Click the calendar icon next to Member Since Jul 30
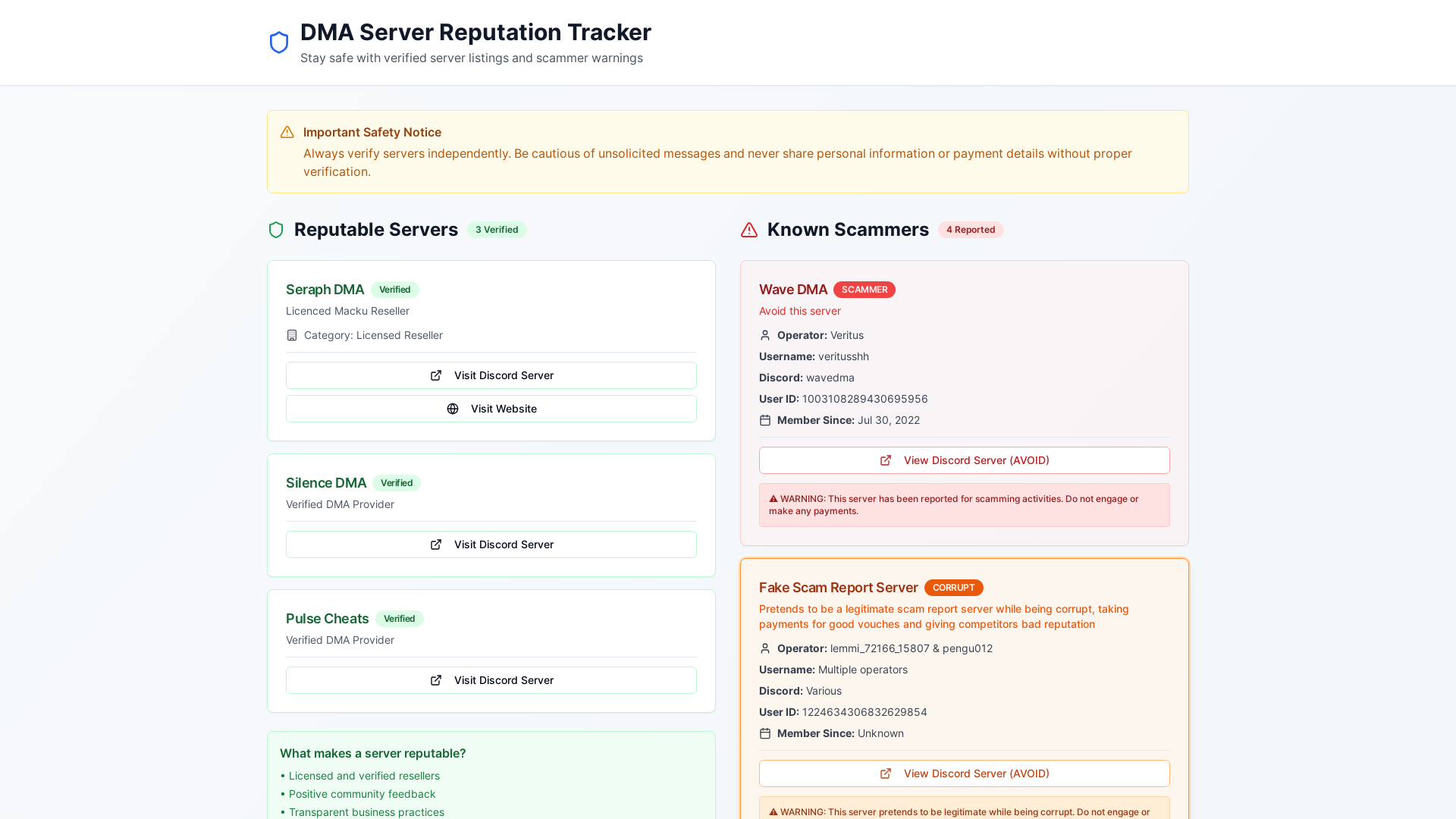Viewport: 1456px width, 819px height. click(x=765, y=420)
